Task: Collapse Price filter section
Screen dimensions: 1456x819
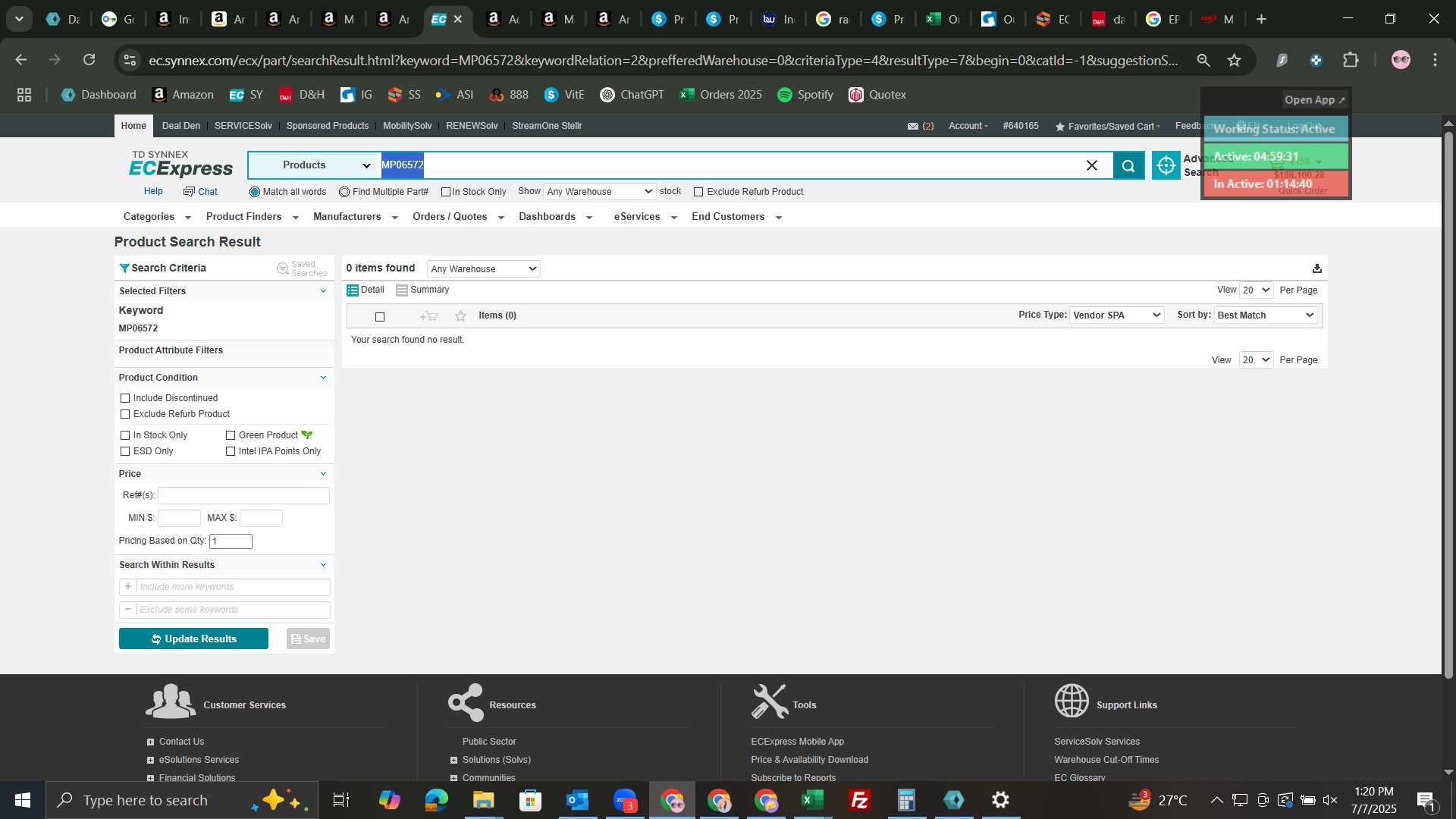Action: click(x=323, y=474)
